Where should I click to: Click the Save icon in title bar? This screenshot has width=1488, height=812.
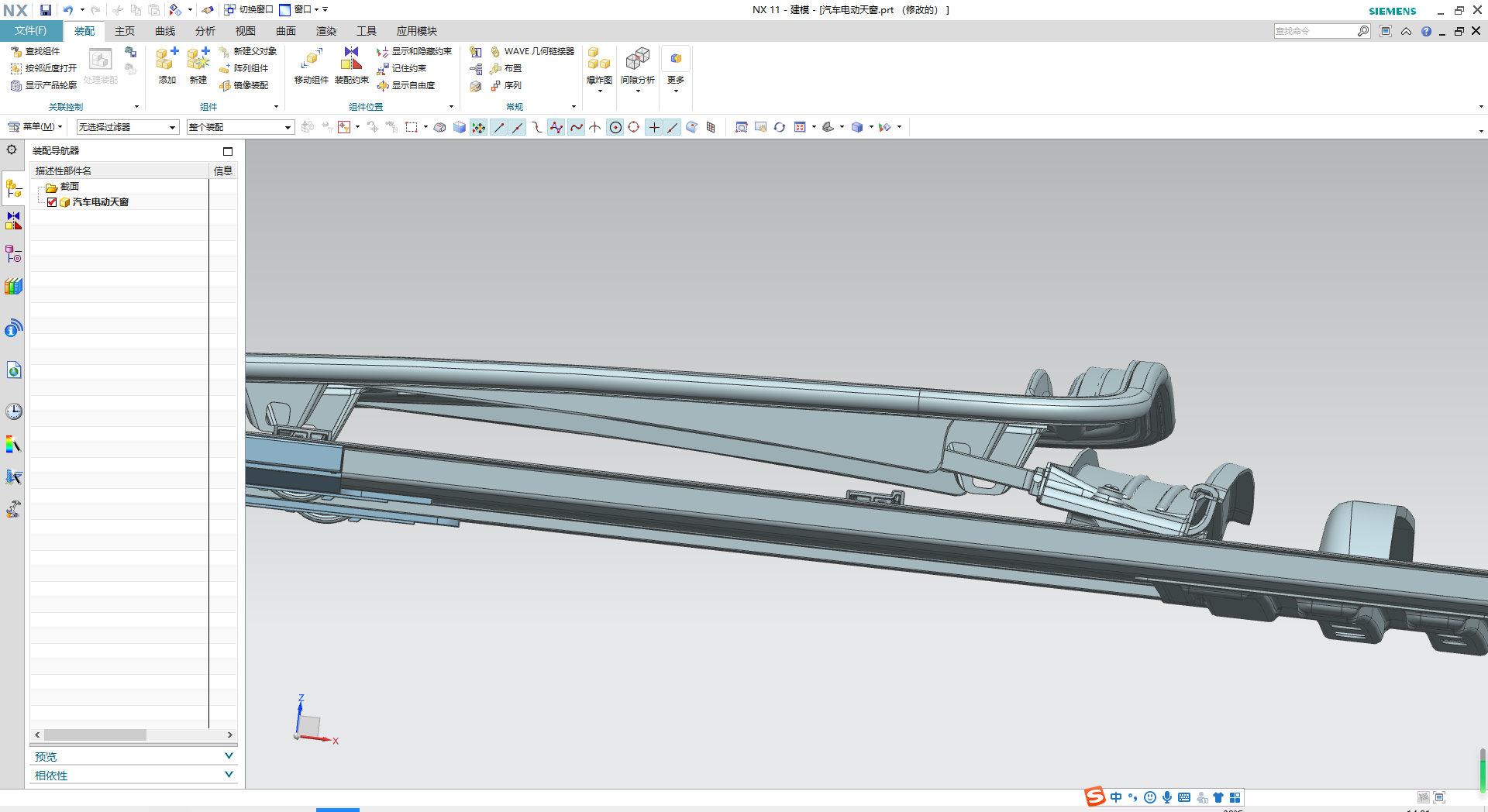coord(46,10)
